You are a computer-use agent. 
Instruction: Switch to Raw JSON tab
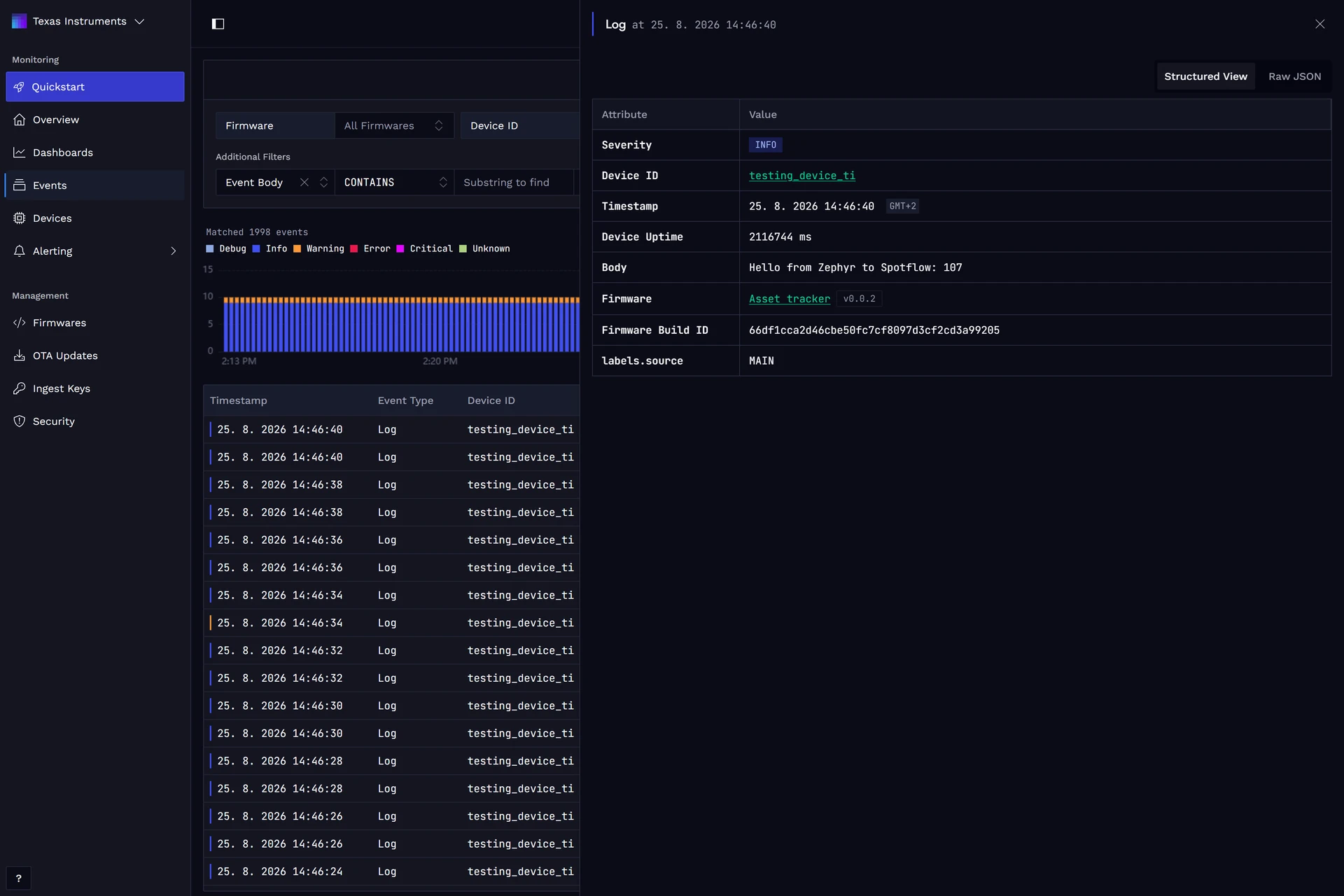pos(1294,76)
